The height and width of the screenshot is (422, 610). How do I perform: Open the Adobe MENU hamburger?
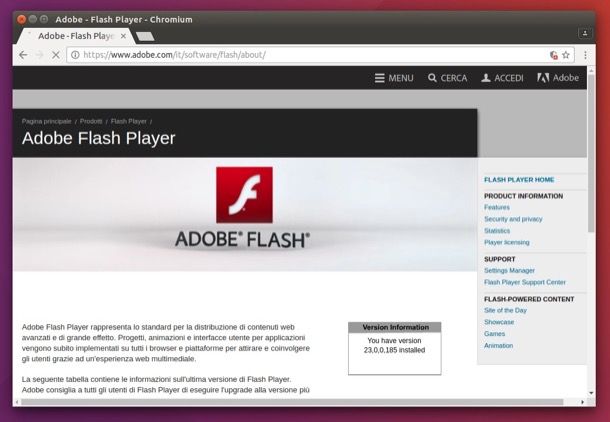pyautogui.click(x=394, y=78)
